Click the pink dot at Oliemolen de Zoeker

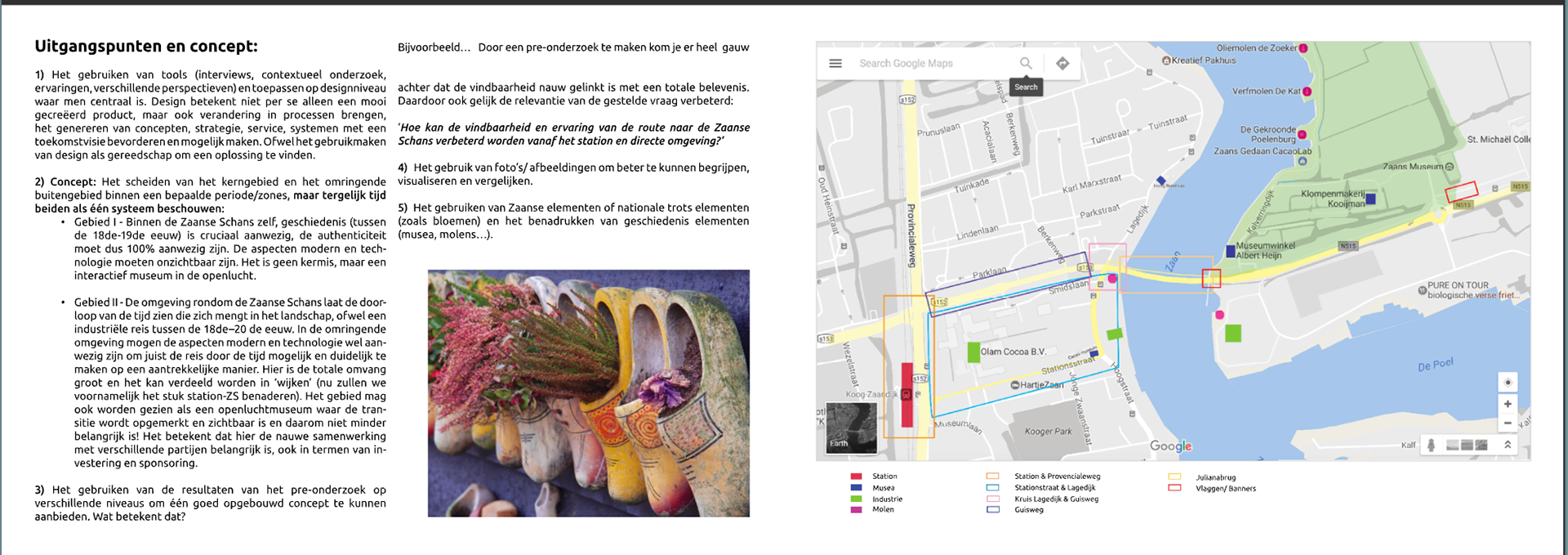tap(1303, 48)
